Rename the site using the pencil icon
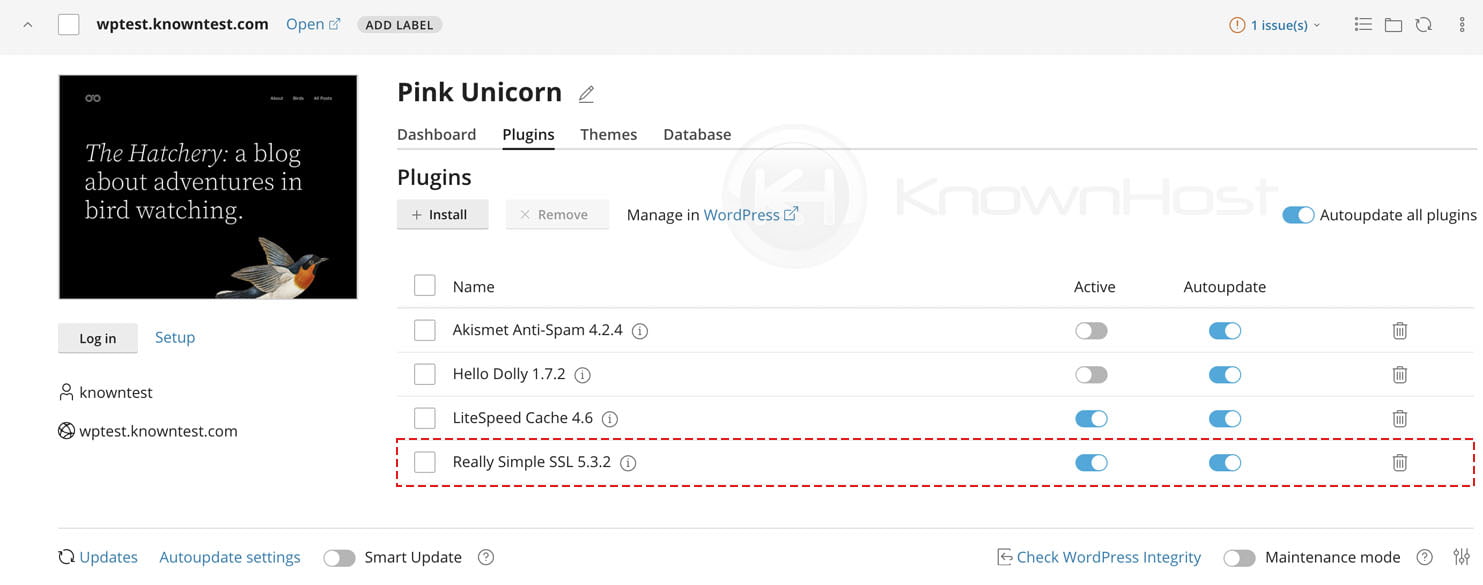The height and width of the screenshot is (585, 1483). point(586,92)
